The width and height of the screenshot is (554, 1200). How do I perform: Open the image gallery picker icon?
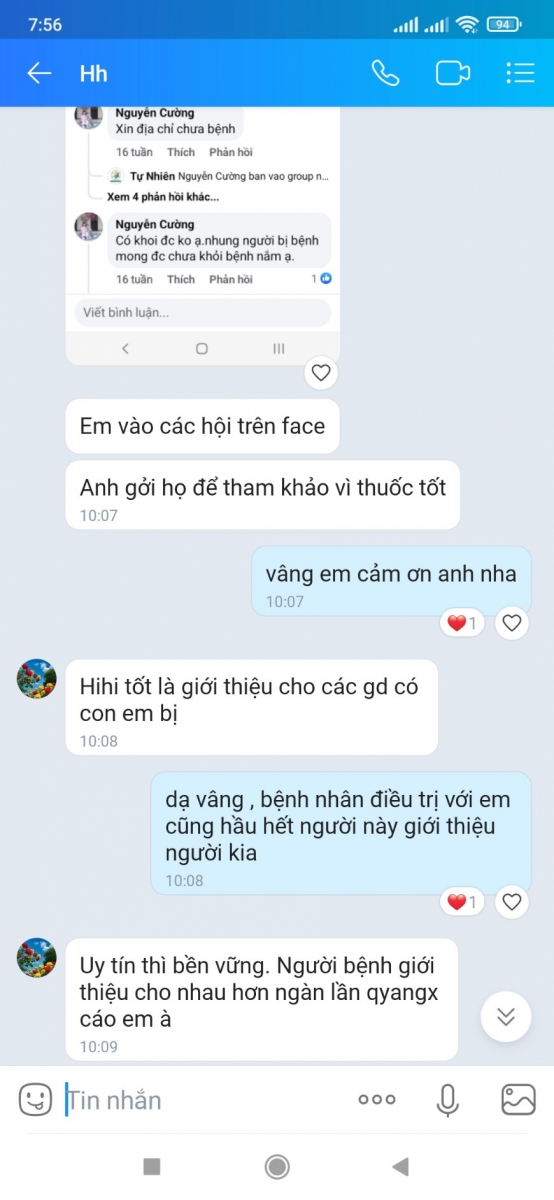click(x=518, y=1100)
